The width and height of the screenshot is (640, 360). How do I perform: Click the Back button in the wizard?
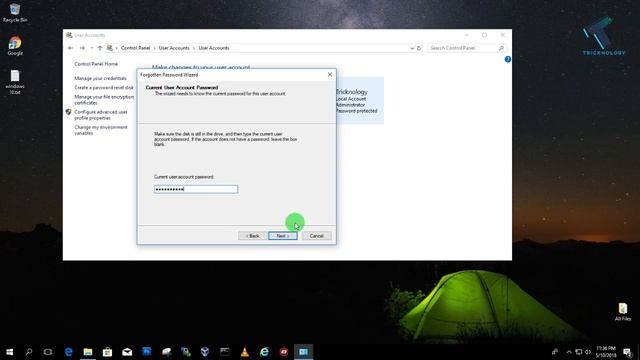click(253, 236)
